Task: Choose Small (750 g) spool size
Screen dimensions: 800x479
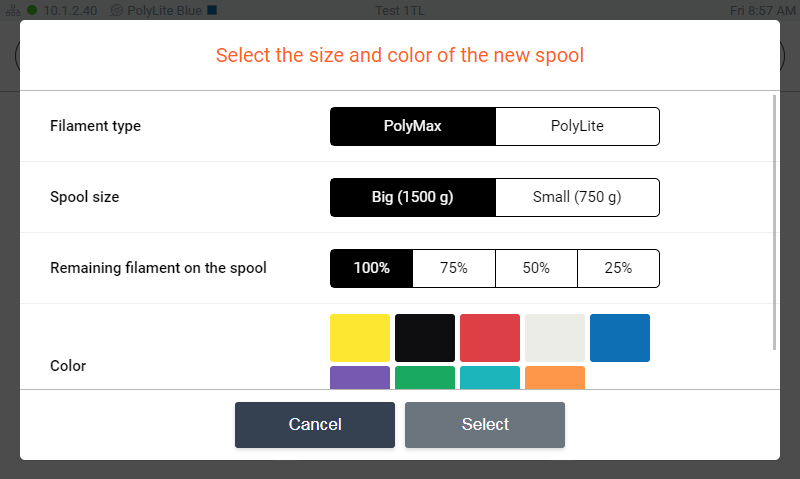Action: coord(577,197)
